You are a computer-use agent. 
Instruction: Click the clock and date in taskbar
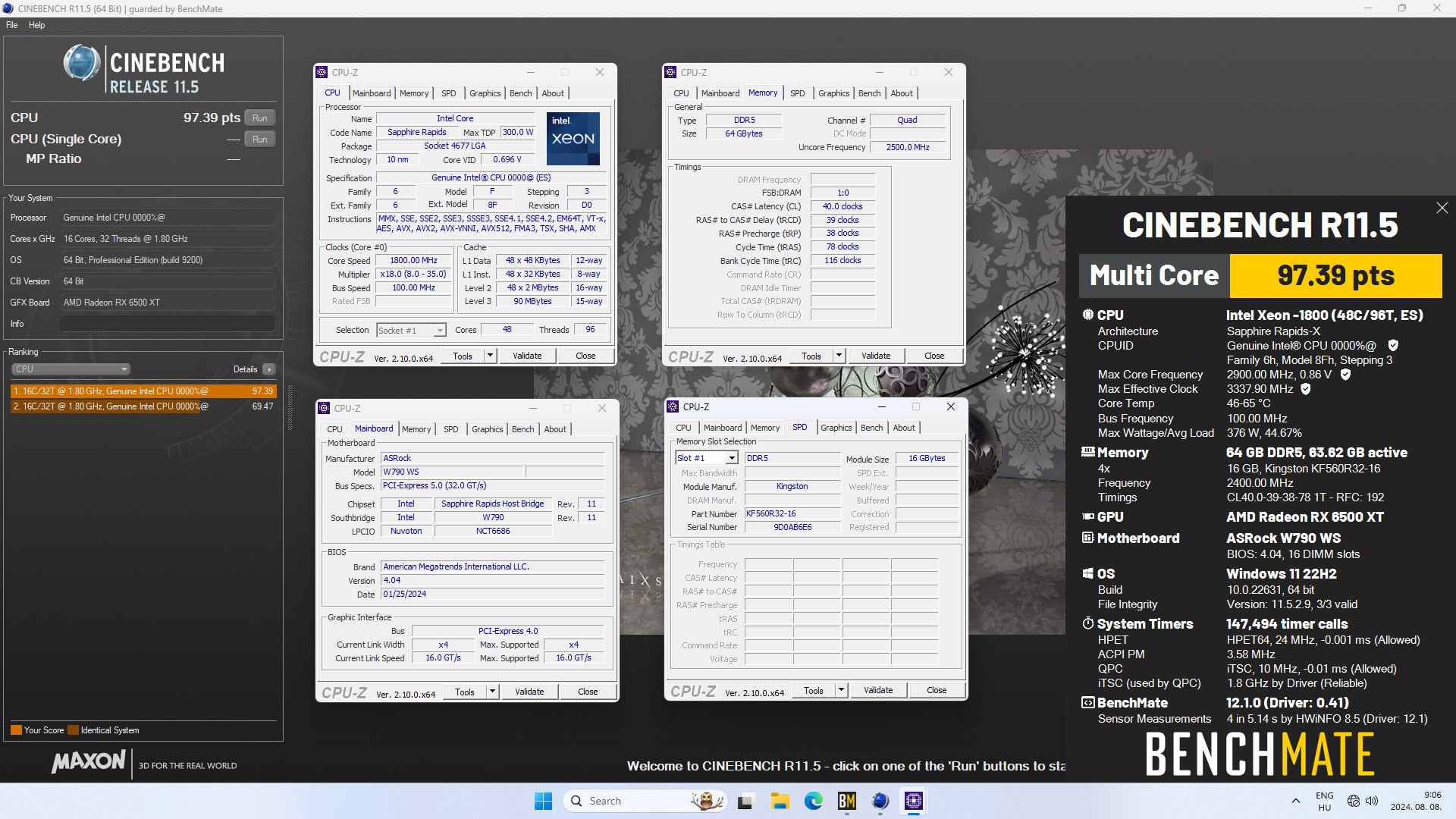1416,801
